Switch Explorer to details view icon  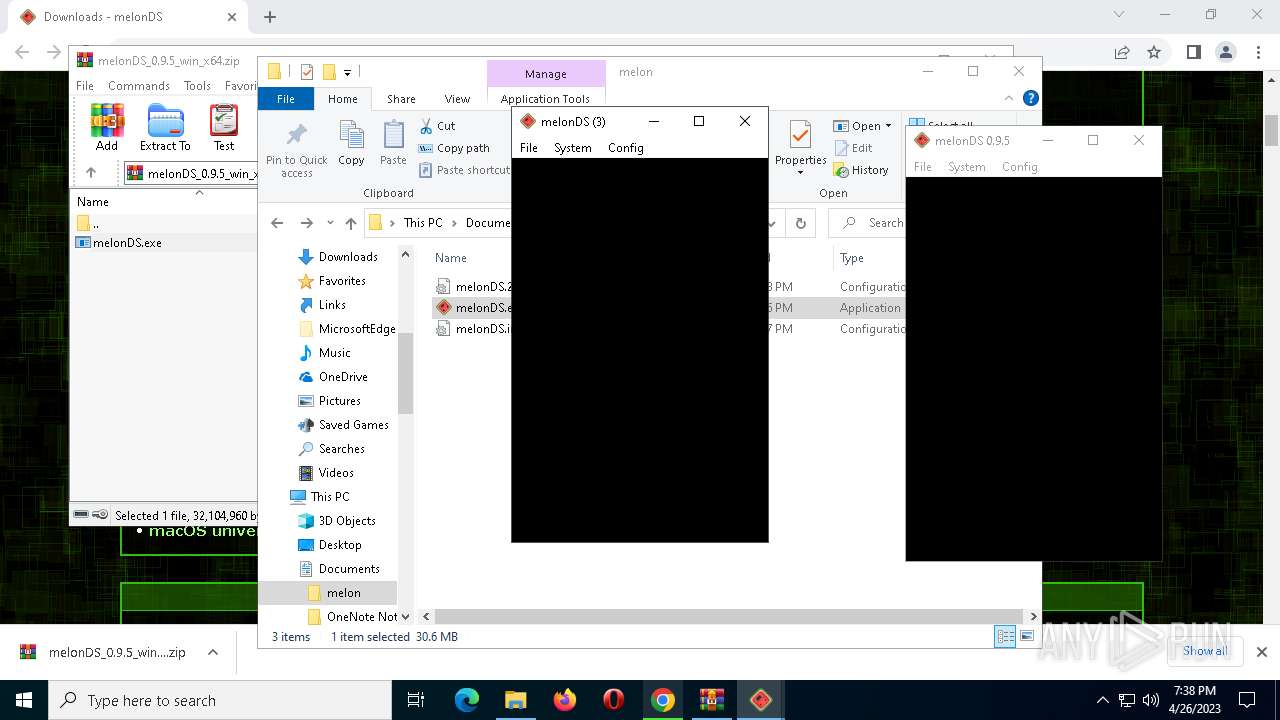(x=1005, y=637)
